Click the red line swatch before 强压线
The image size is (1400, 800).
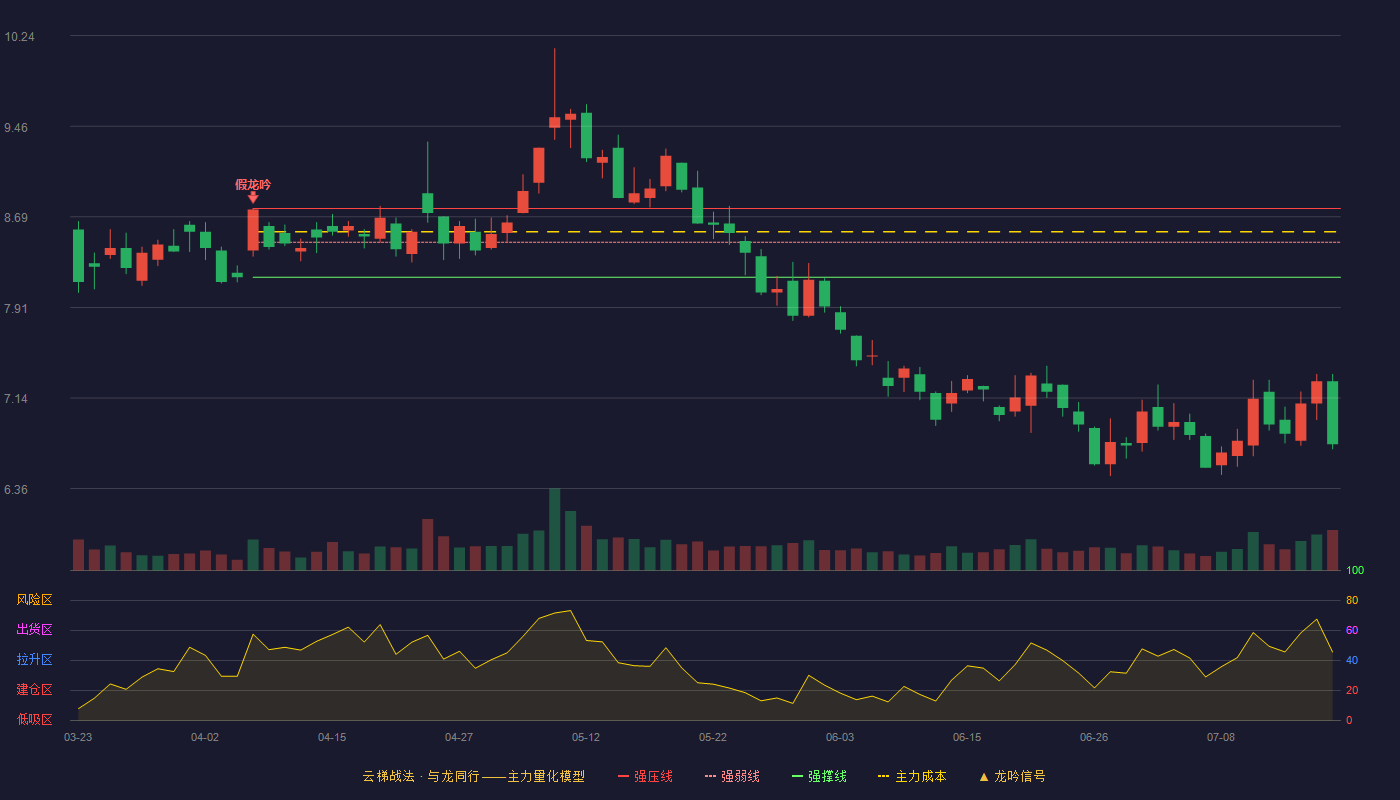coord(623,776)
